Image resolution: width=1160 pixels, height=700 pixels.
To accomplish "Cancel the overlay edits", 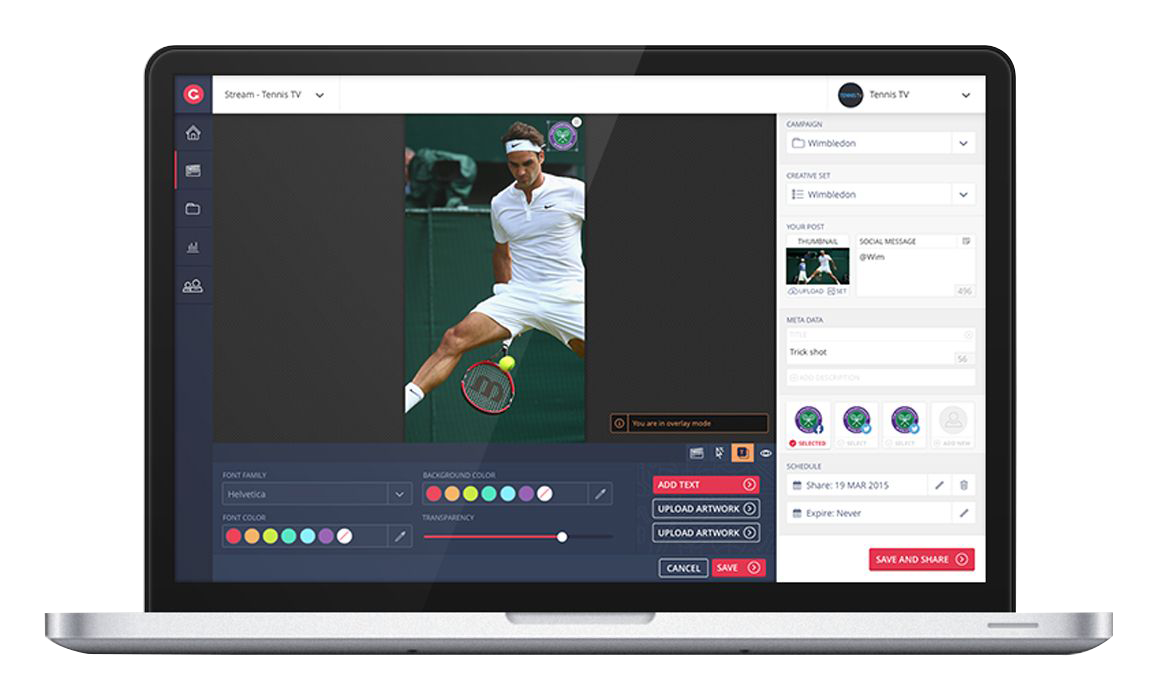I will [683, 568].
